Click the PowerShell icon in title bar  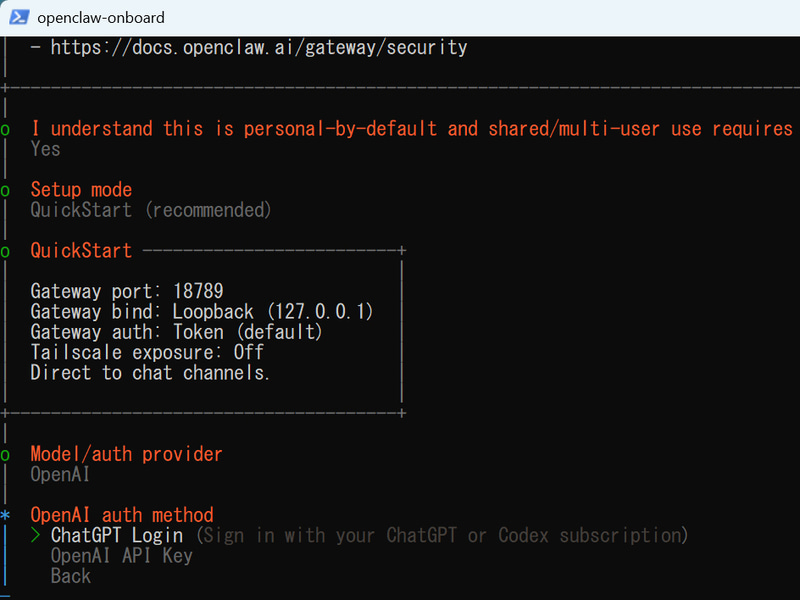[19, 17]
